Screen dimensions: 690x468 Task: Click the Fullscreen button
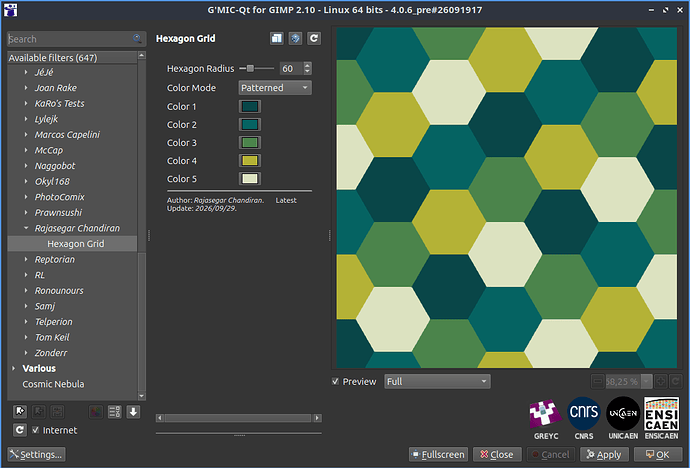(x=438, y=454)
